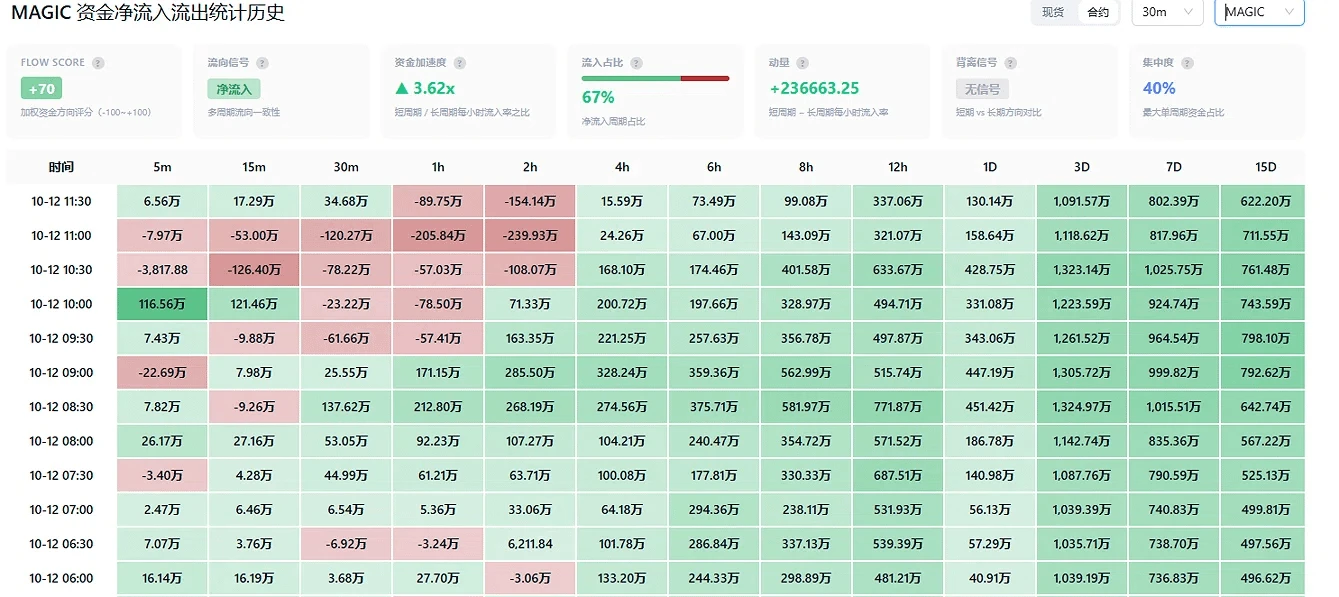
Task: Open the MAGIC coin selector dropdown
Action: click(x=1259, y=12)
